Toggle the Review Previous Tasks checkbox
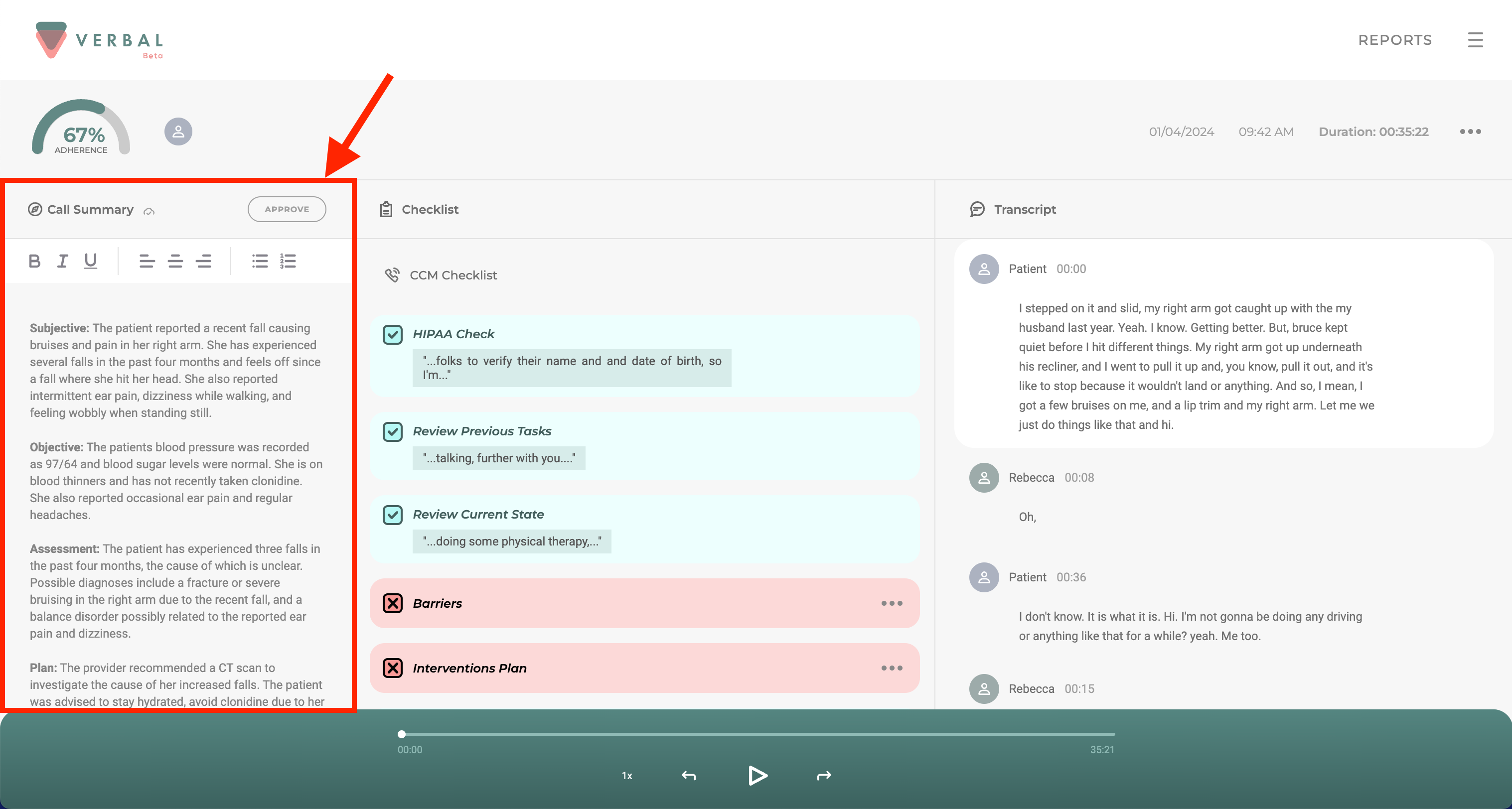 coord(392,432)
